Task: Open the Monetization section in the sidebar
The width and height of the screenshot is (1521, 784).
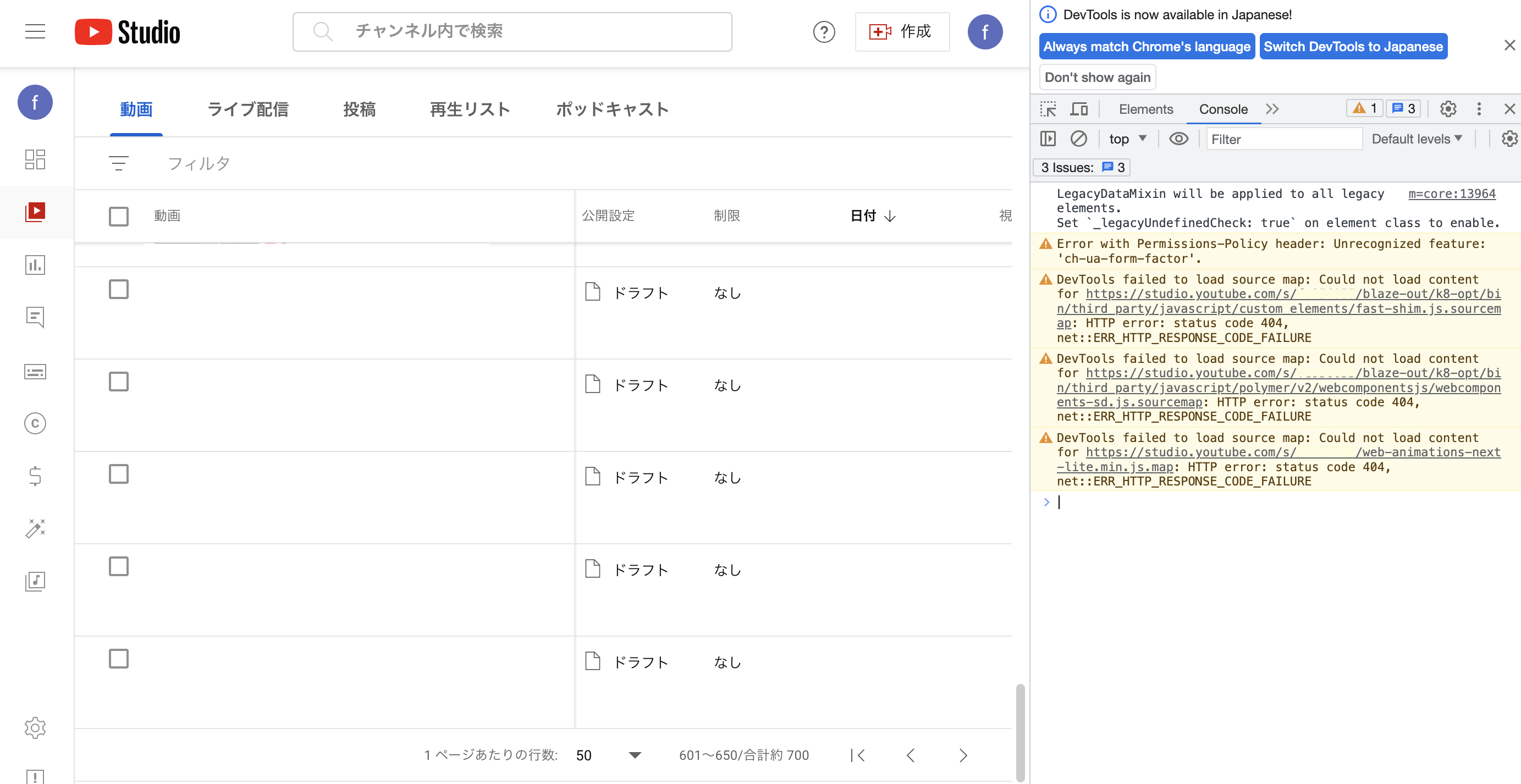Action: pos(35,476)
